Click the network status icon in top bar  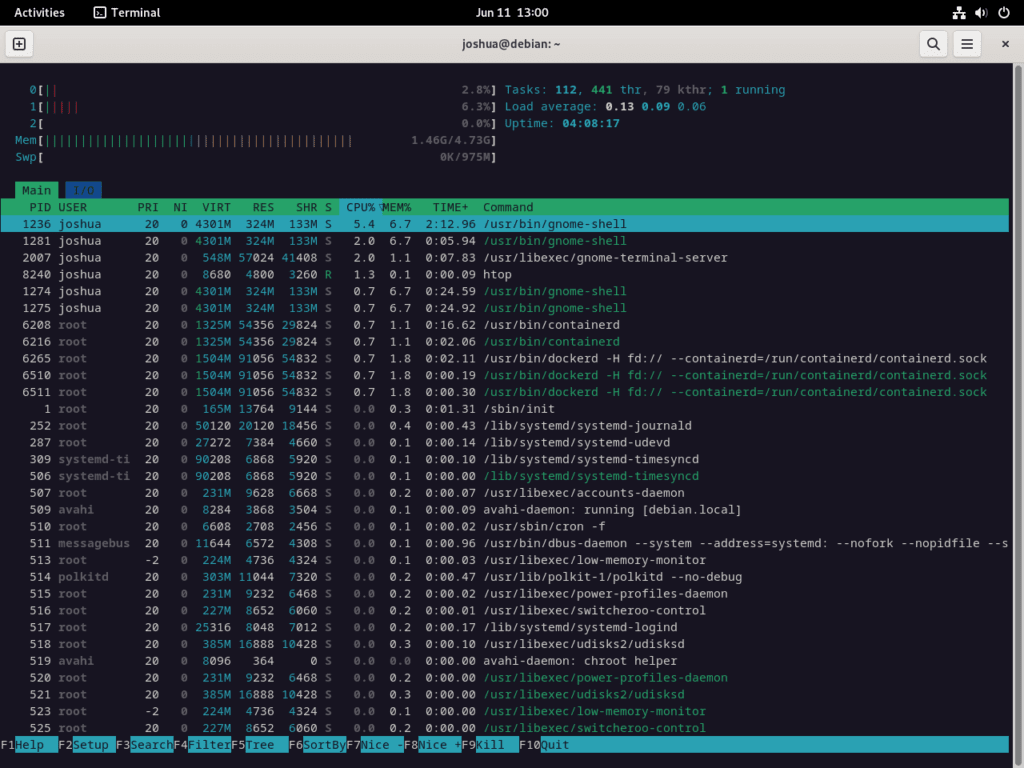click(957, 13)
